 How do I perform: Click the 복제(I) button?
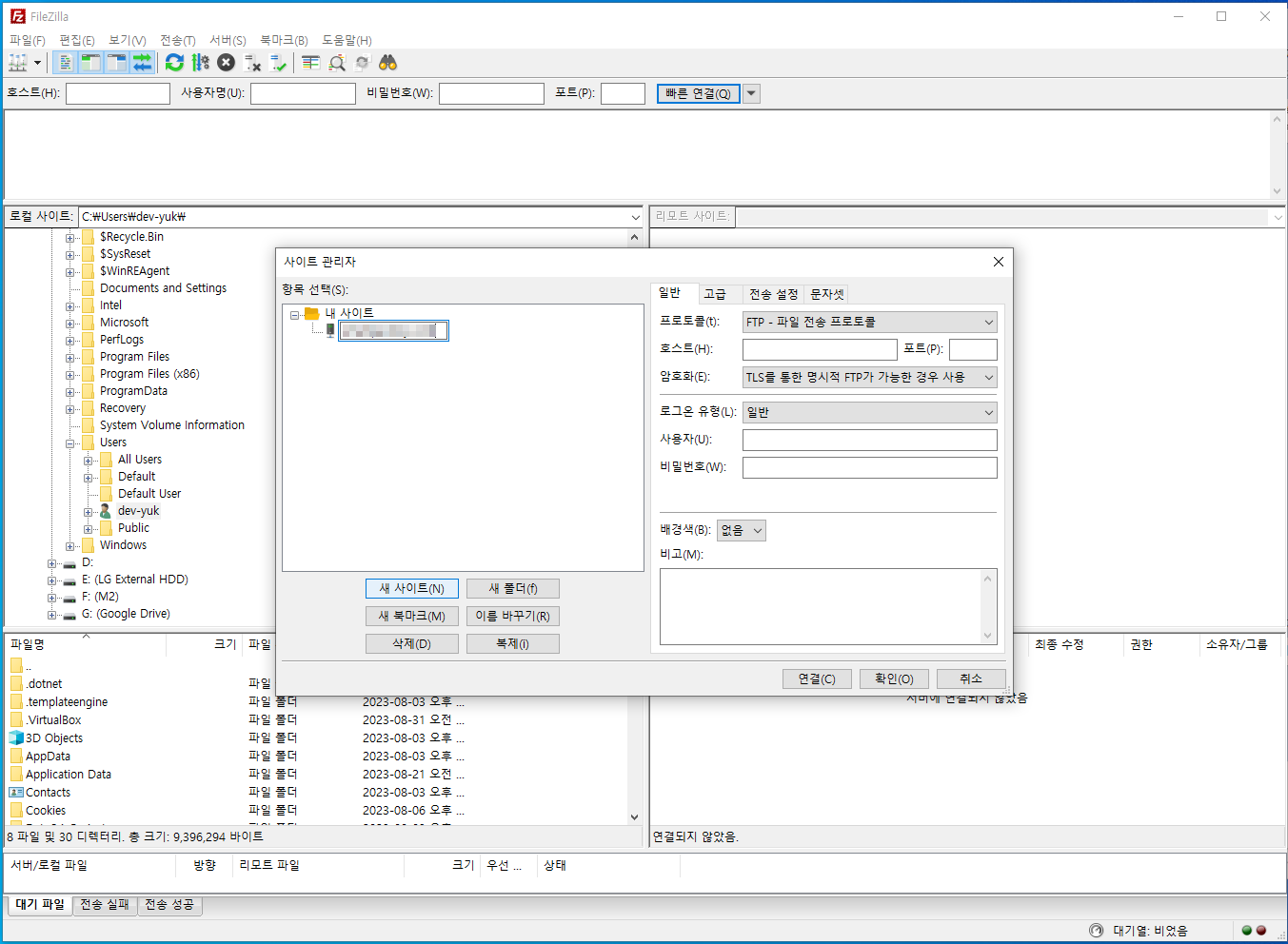click(x=513, y=644)
